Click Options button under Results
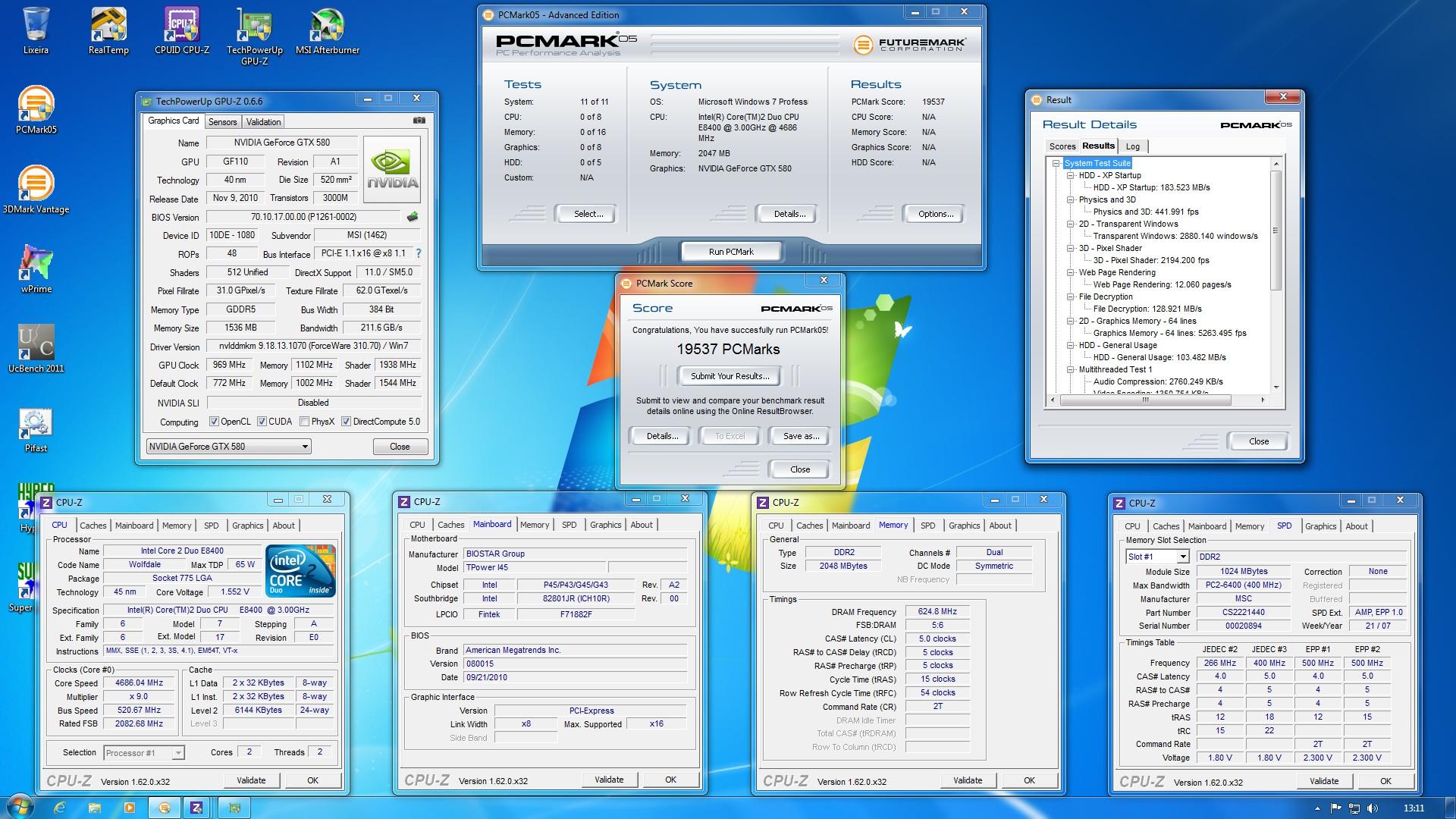The height and width of the screenshot is (819, 1456). [935, 214]
